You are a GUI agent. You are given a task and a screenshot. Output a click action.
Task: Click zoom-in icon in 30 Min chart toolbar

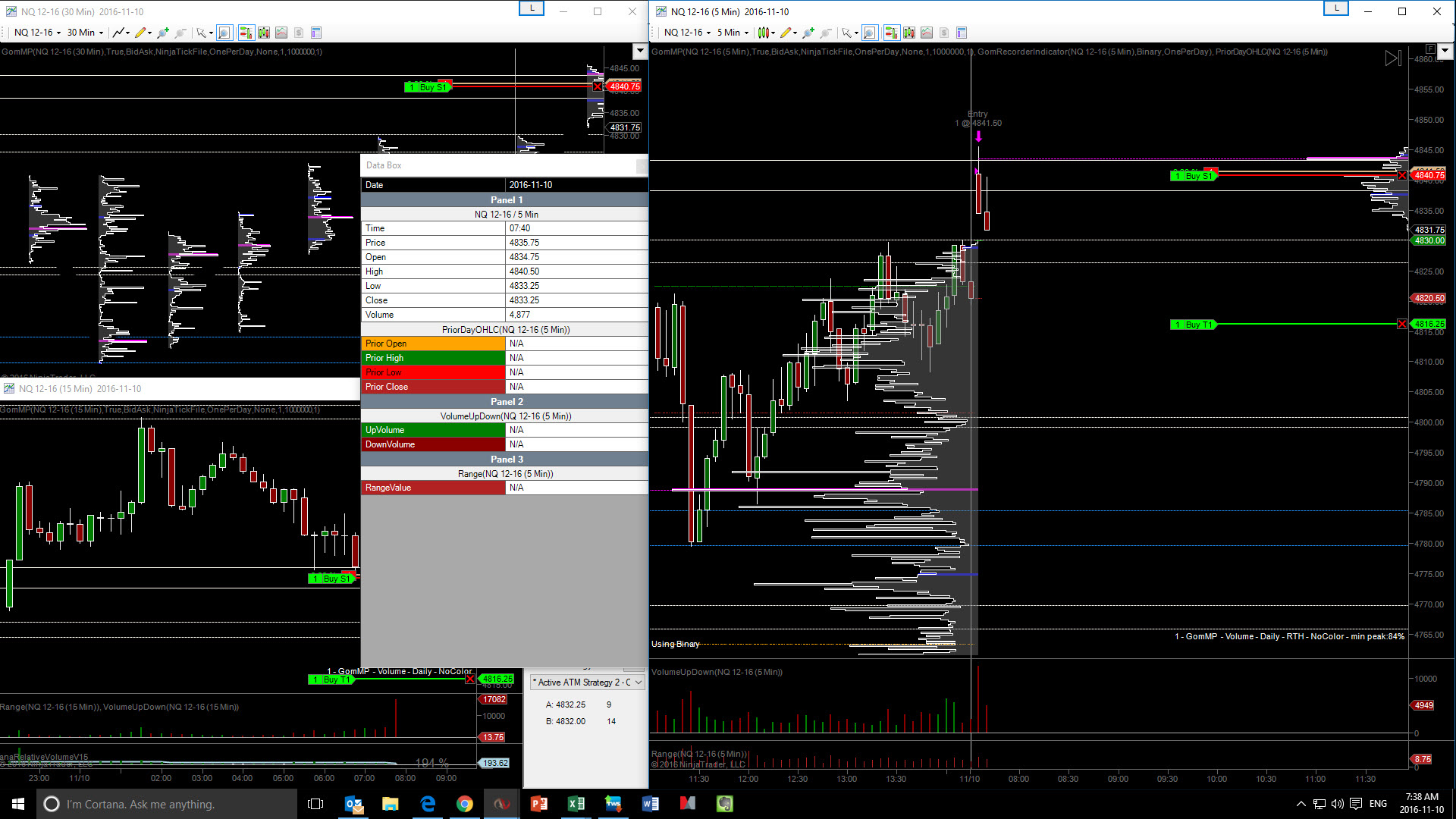point(163,33)
